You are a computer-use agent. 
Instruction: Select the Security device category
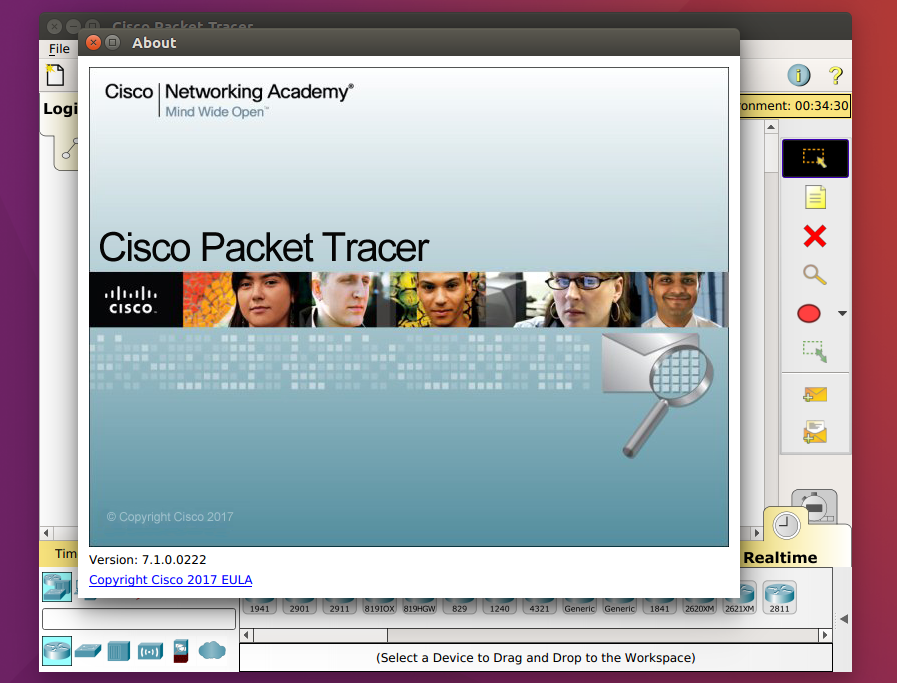(181, 651)
